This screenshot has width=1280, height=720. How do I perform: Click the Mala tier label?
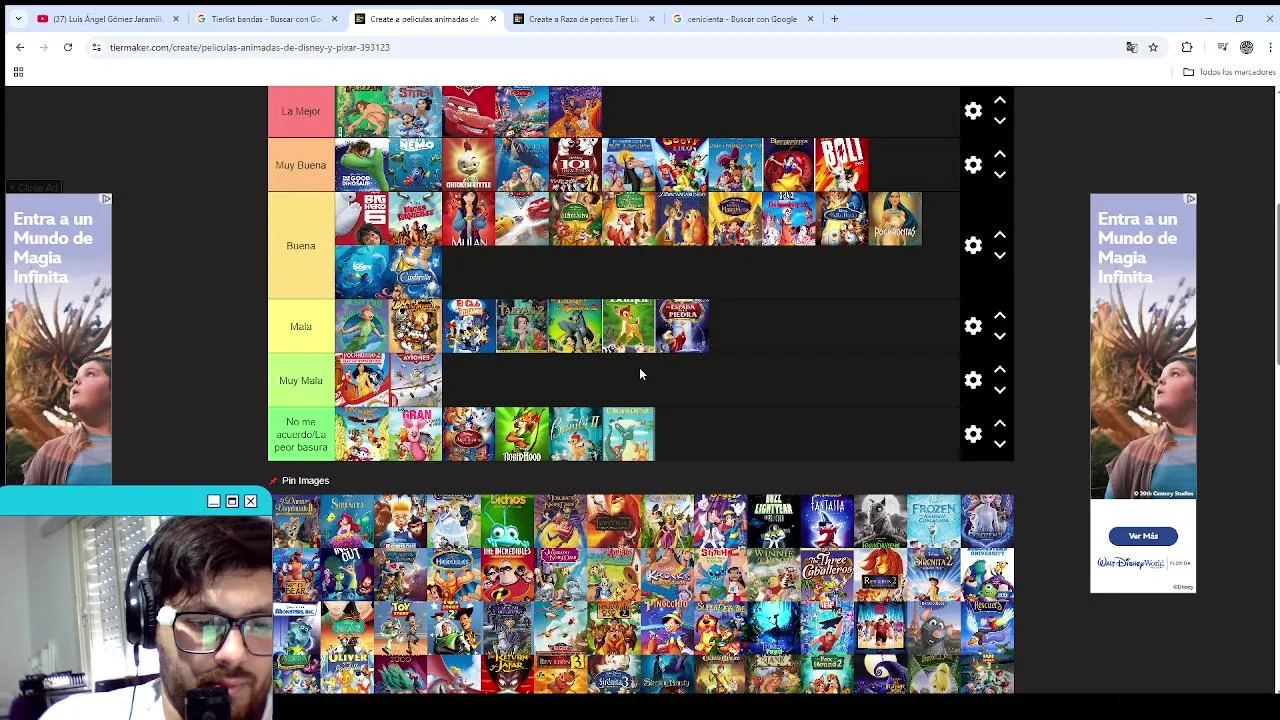pyautogui.click(x=301, y=326)
